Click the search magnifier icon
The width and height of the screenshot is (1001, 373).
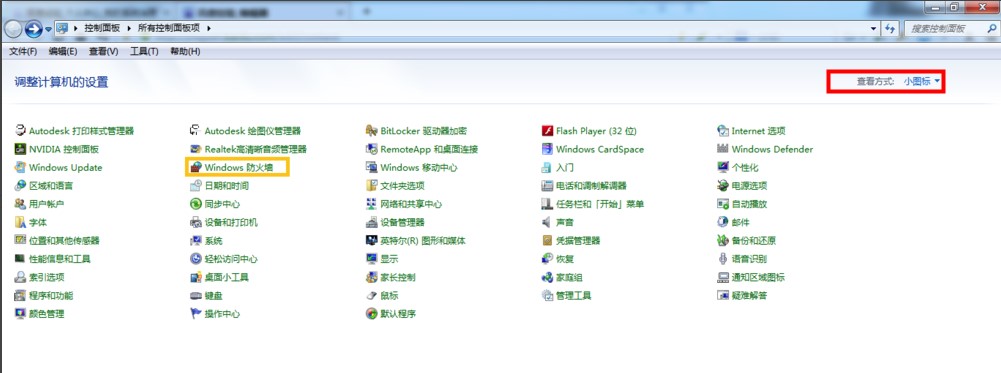pyautogui.click(x=991, y=29)
